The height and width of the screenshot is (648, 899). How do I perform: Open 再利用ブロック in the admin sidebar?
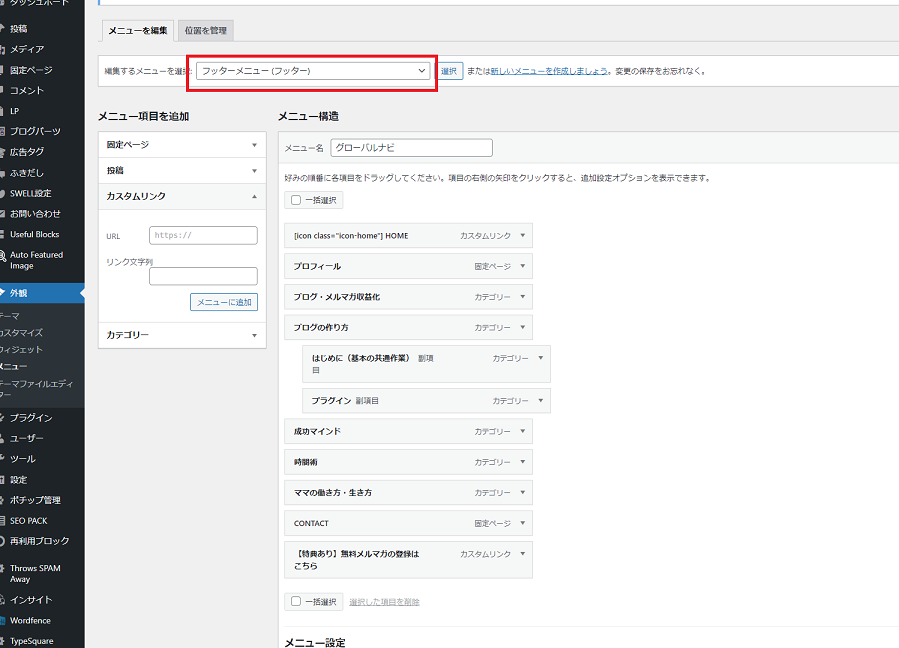click(x=42, y=541)
